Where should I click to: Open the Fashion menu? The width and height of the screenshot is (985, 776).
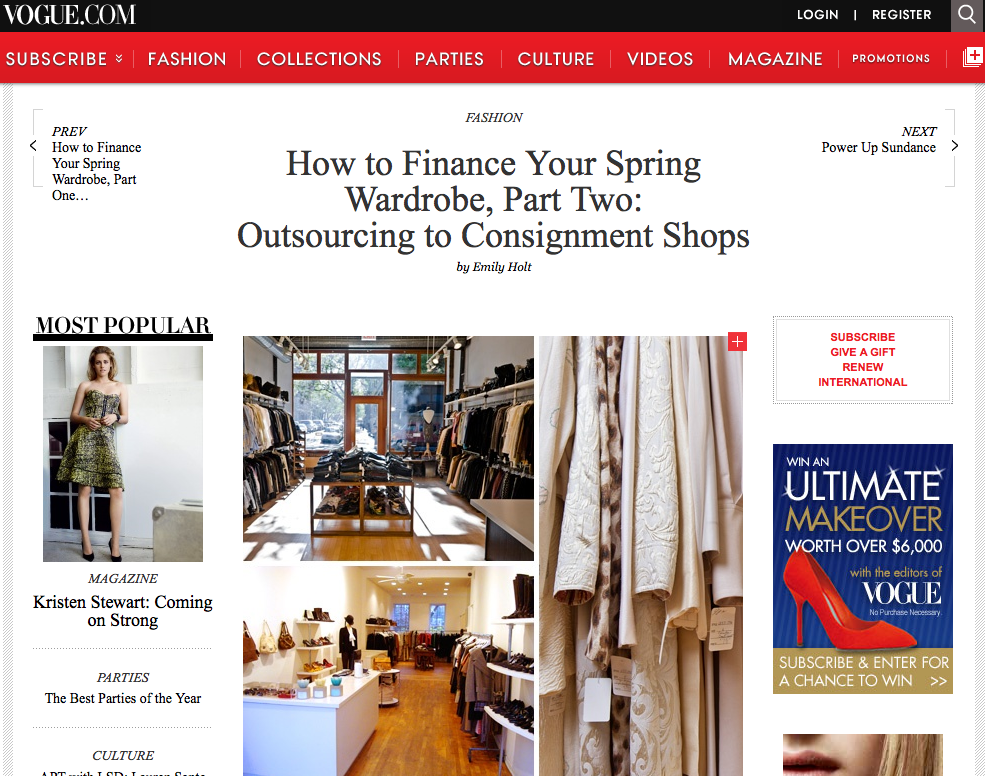[x=187, y=59]
